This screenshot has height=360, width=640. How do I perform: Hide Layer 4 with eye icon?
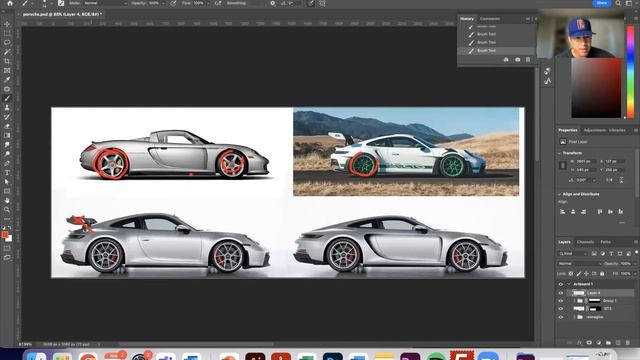tap(560, 293)
